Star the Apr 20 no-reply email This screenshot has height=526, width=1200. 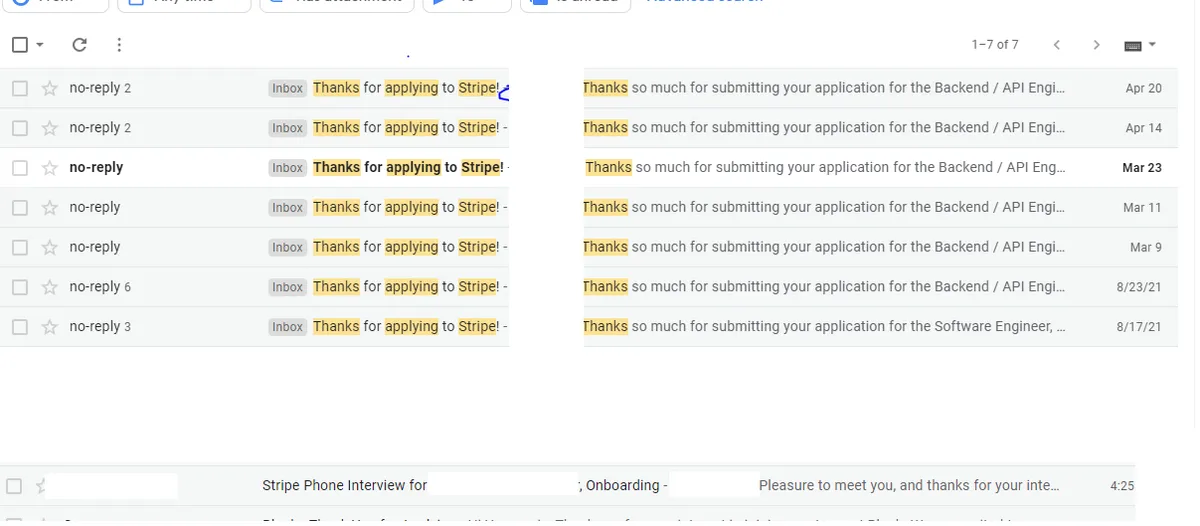click(50, 88)
